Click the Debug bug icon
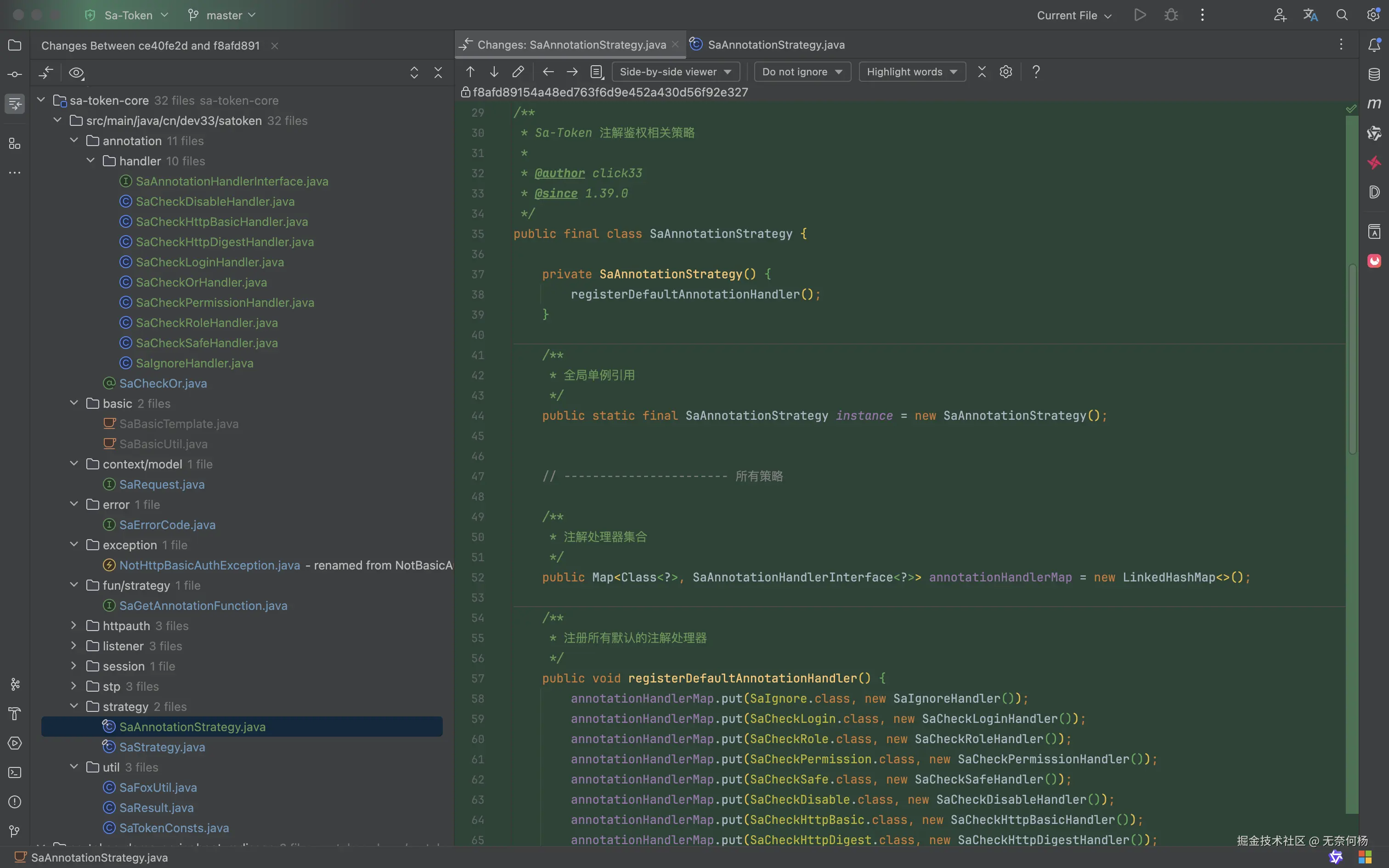Viewport: 1389px width, 868px height. coord(1171,15)
